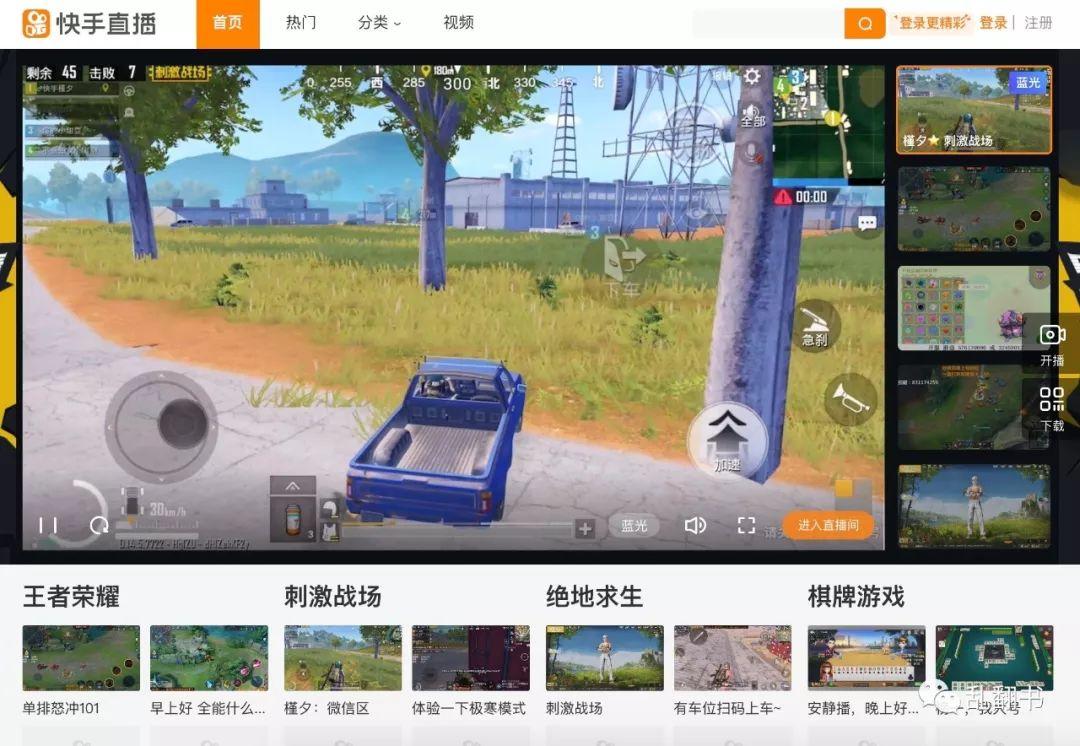Open the 绝地求生 category heading

pos(594,597)
